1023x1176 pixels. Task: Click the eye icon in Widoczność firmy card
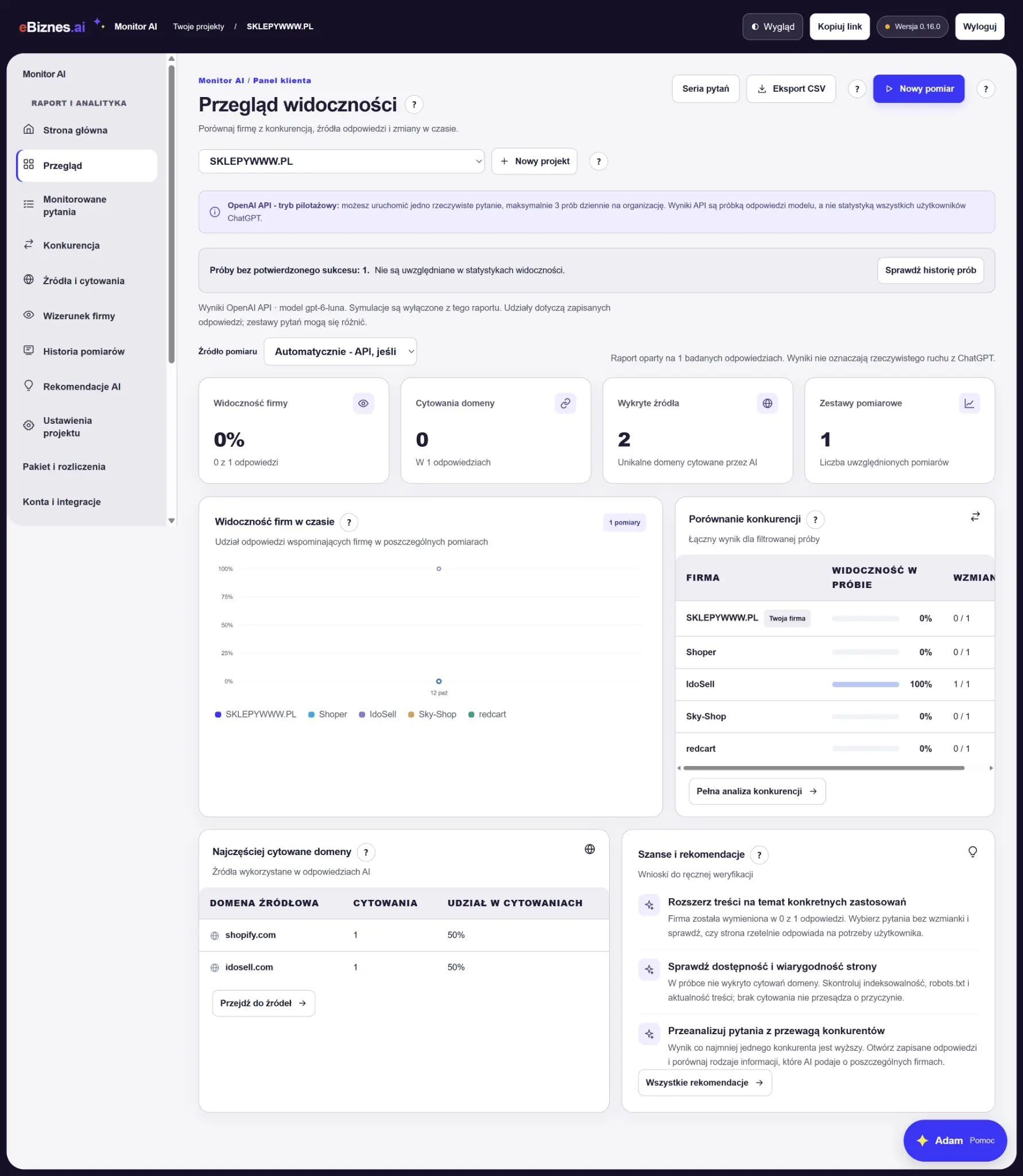pyautogui.click(x=363, y=403)
